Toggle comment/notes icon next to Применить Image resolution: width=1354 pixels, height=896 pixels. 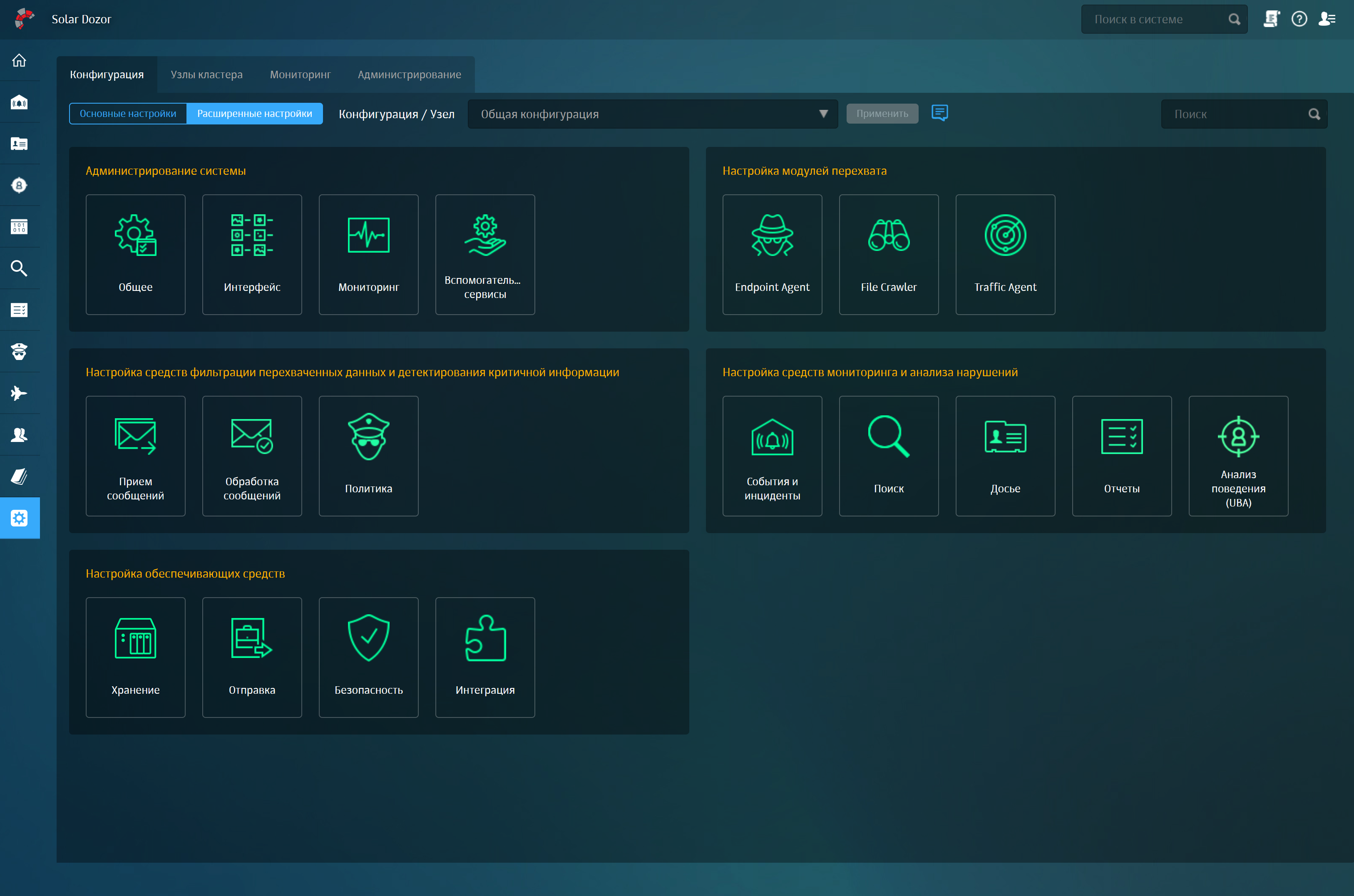click(939, 114)
